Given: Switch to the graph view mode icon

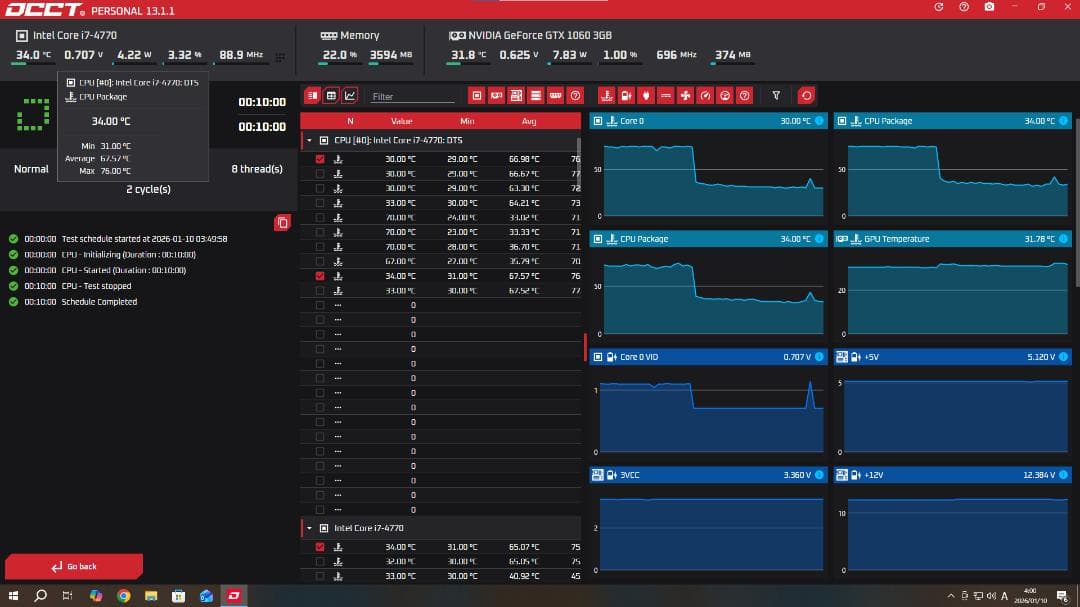Looking at the screenshot, I should coord(350,96).
